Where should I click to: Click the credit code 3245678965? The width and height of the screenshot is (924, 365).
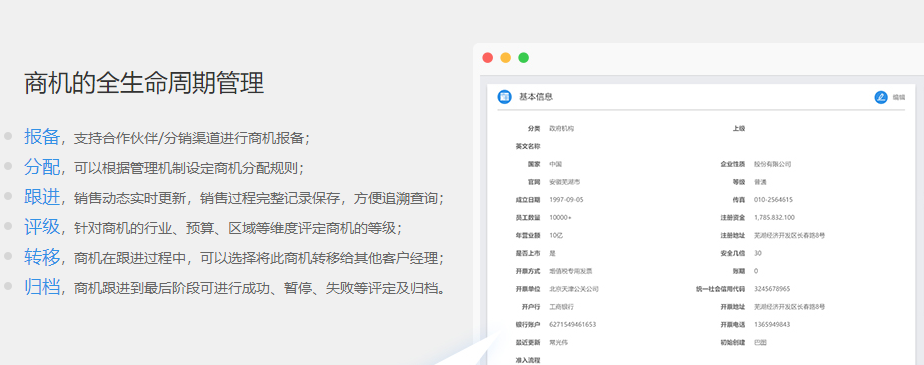click(772, 289)
